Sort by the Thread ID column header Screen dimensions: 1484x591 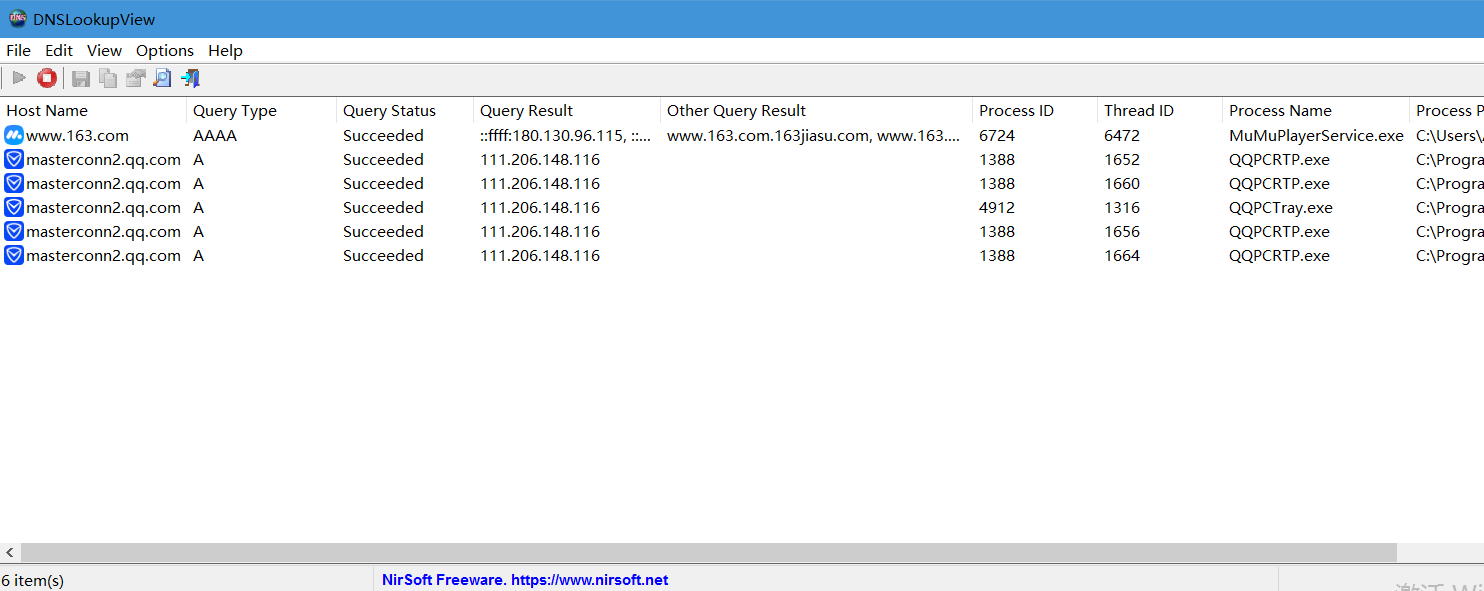tap(1160, 110)
